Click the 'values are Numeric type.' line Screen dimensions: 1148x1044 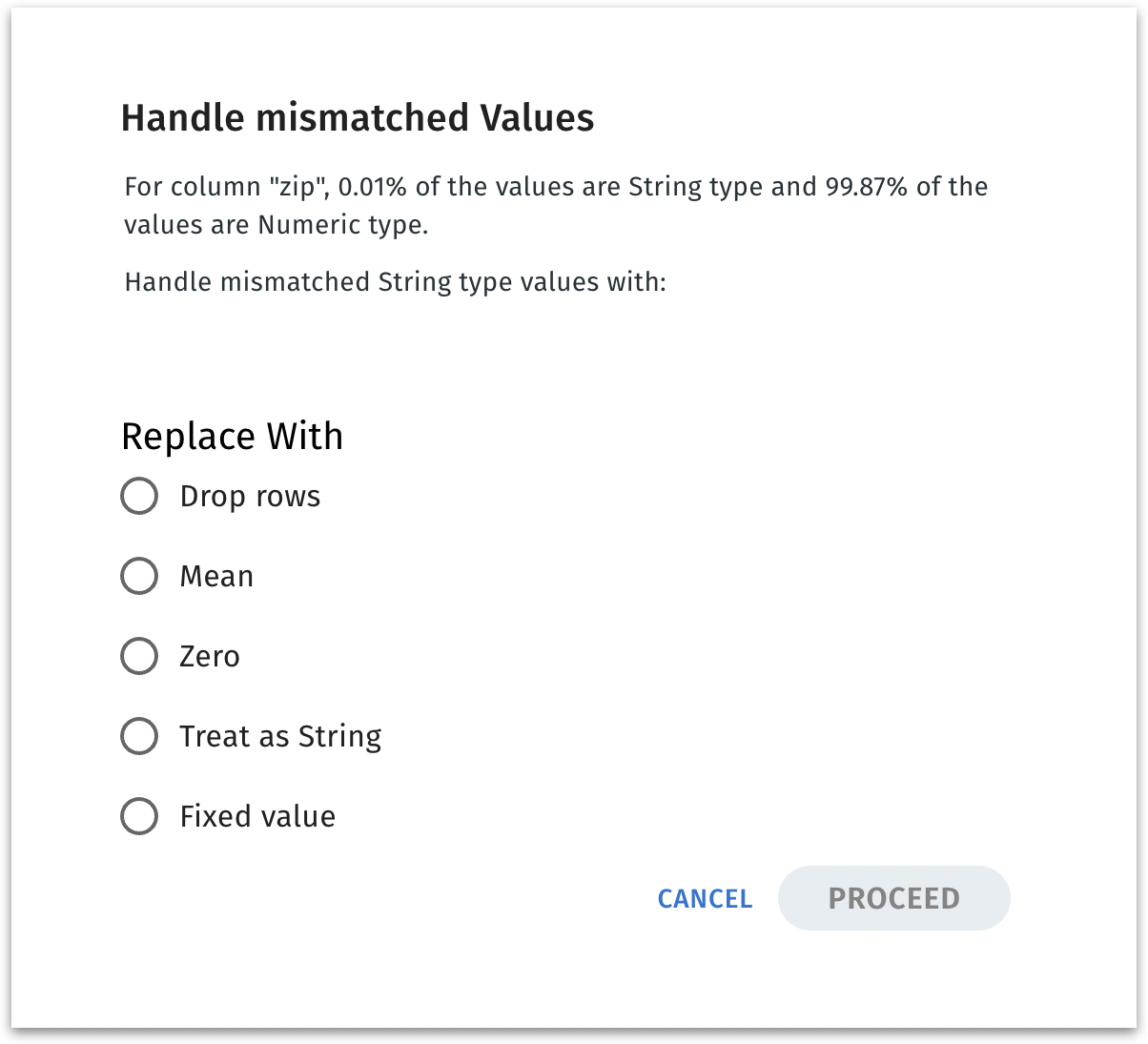(x=276, y=225)
